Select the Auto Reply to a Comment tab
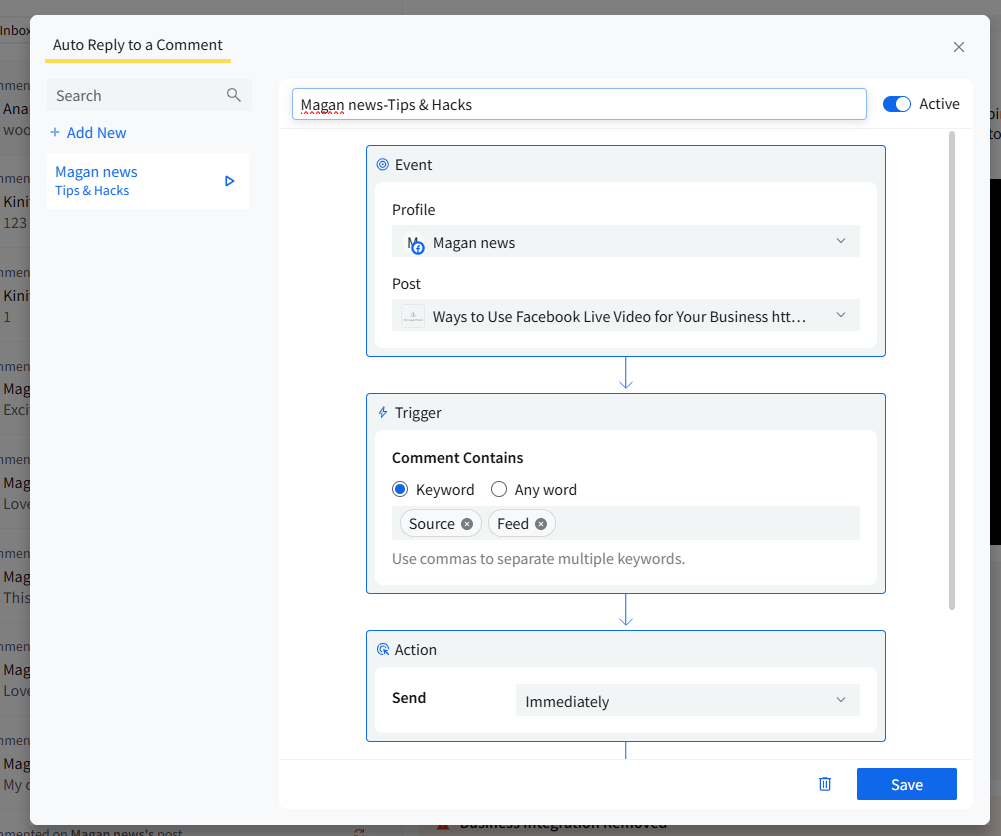Viewport: 1001px width, 836px height. 138,45
